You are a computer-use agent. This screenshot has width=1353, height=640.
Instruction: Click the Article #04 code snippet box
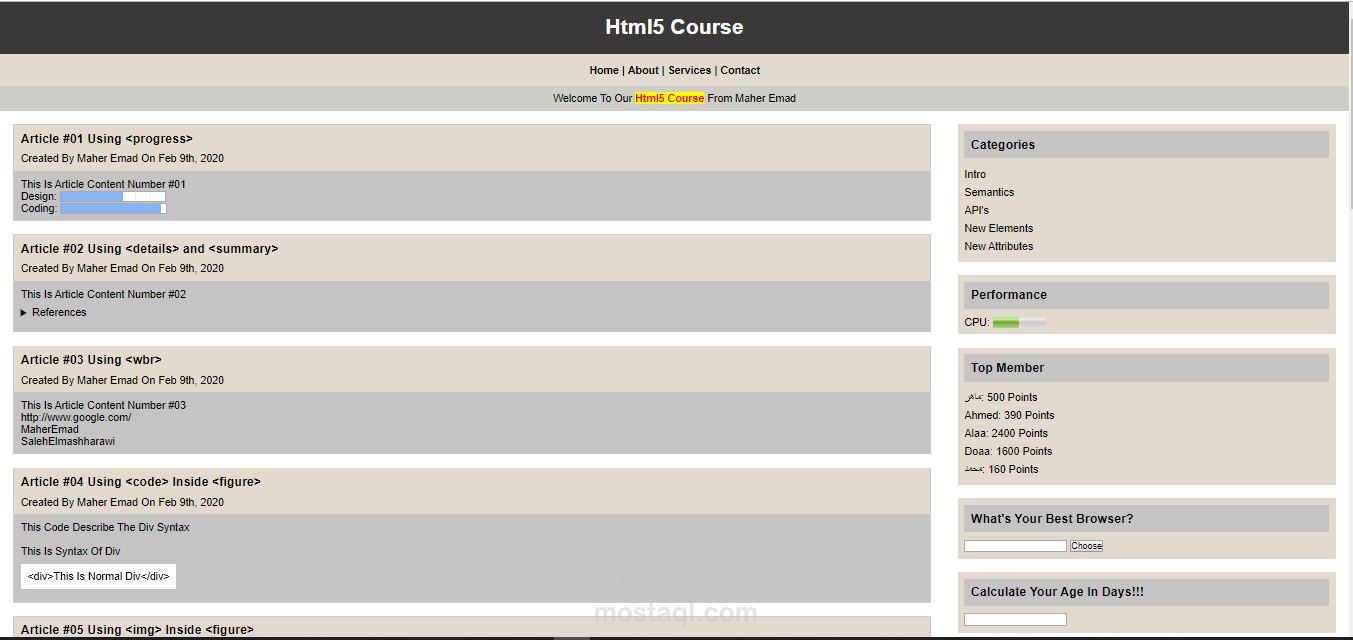tap(97, 576)
